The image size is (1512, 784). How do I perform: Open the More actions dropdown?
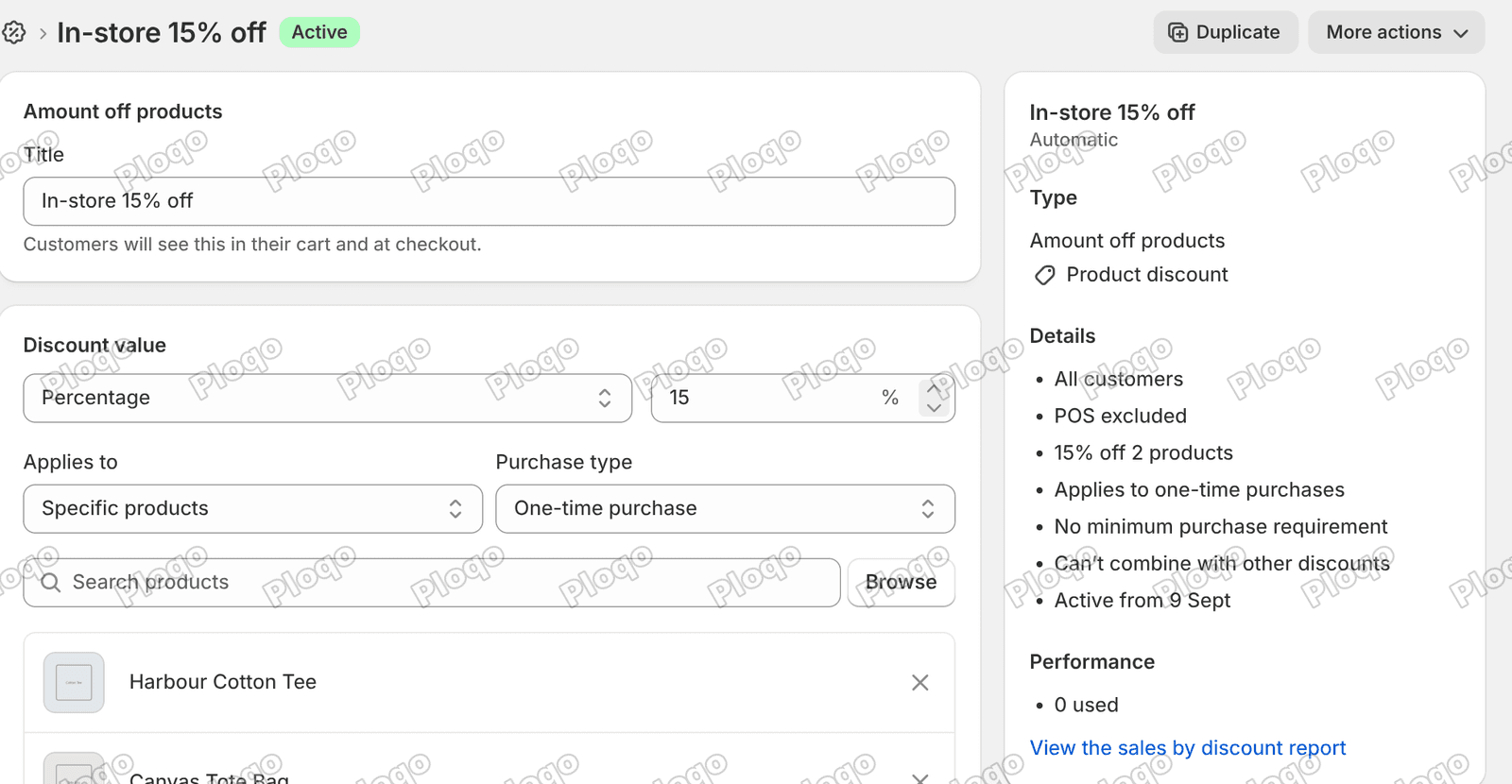pos(1396,32)
